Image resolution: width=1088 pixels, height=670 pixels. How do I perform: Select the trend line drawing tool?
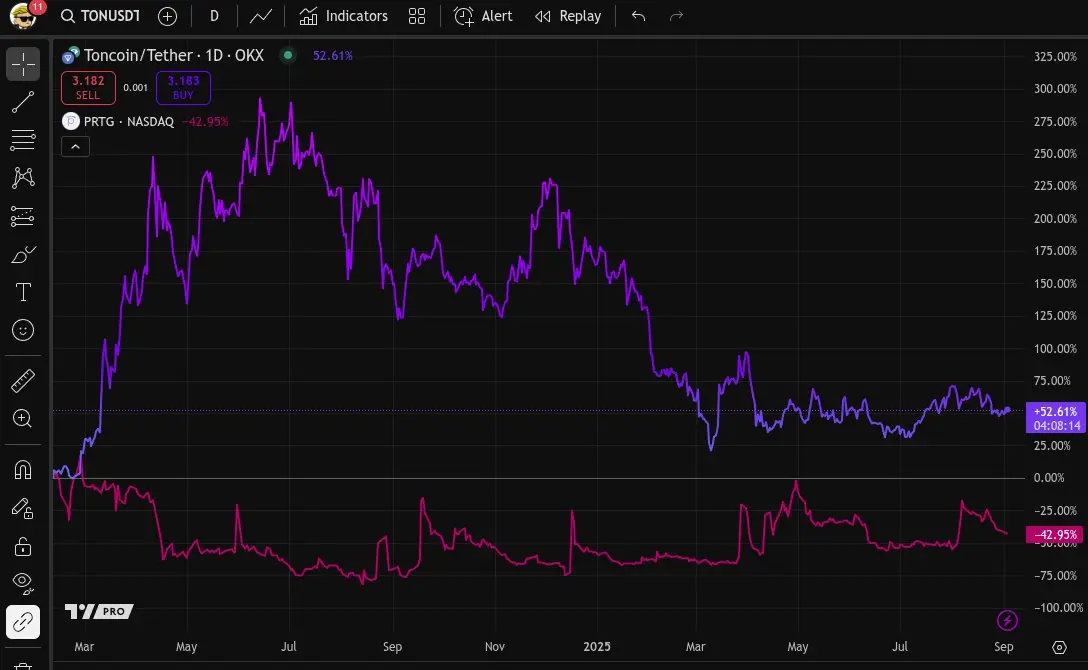(x=23, y=102)
